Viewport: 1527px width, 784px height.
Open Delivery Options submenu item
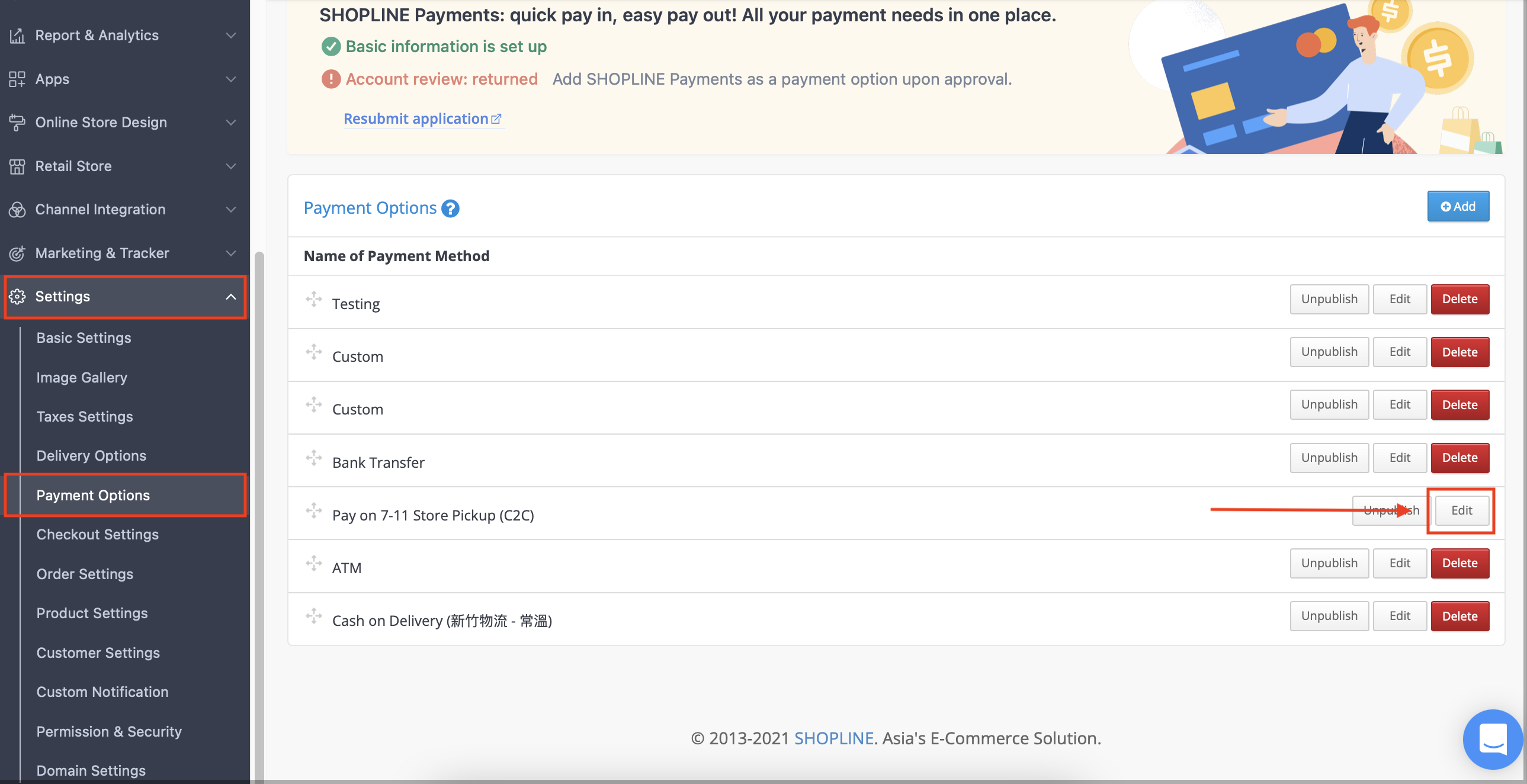tap(91, 456)
